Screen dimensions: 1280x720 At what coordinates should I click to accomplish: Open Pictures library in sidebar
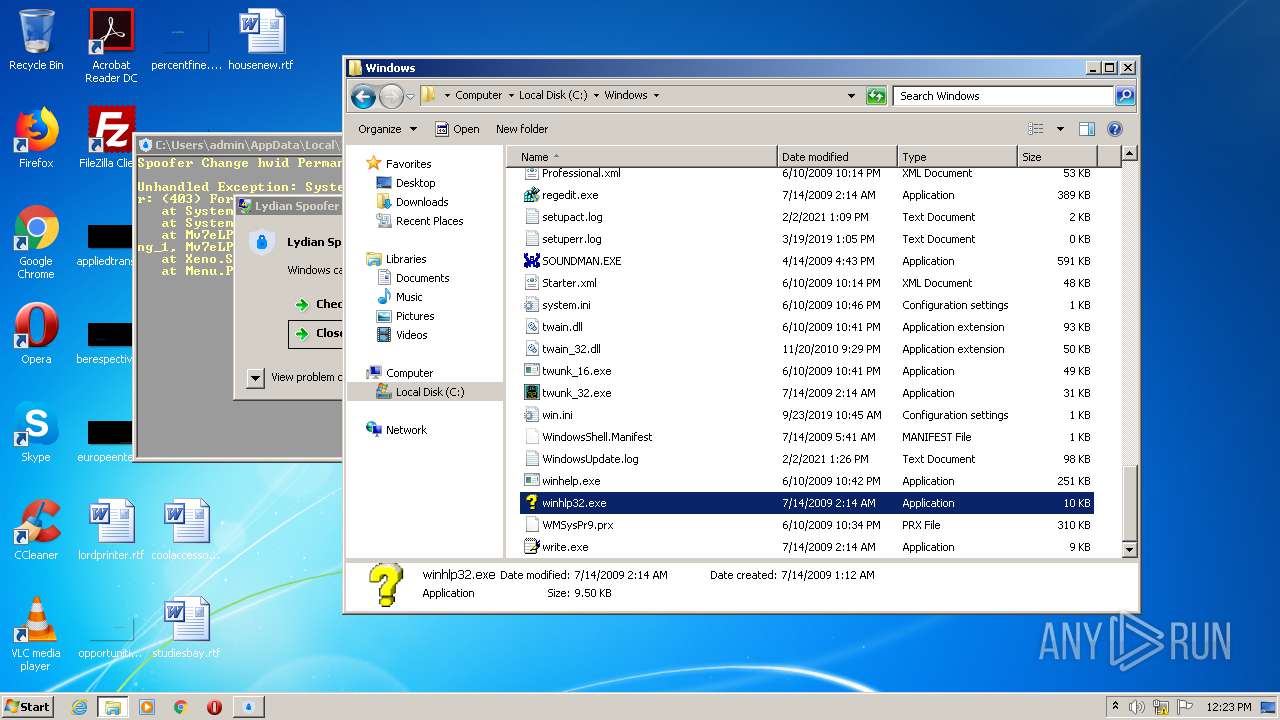pos(414,316)
